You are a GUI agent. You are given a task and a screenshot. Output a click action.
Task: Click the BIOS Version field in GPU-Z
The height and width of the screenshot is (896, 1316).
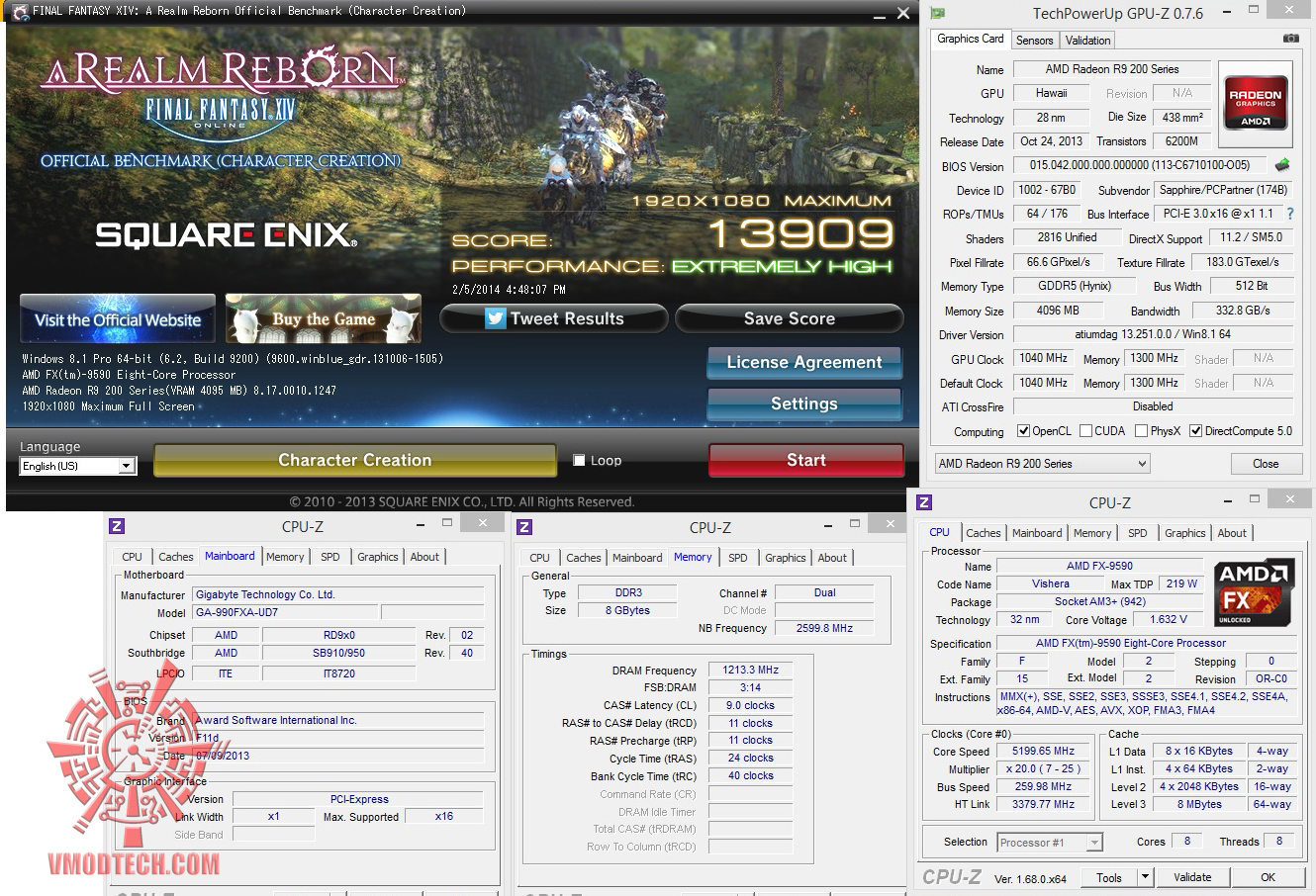[x=1140, y=166]
